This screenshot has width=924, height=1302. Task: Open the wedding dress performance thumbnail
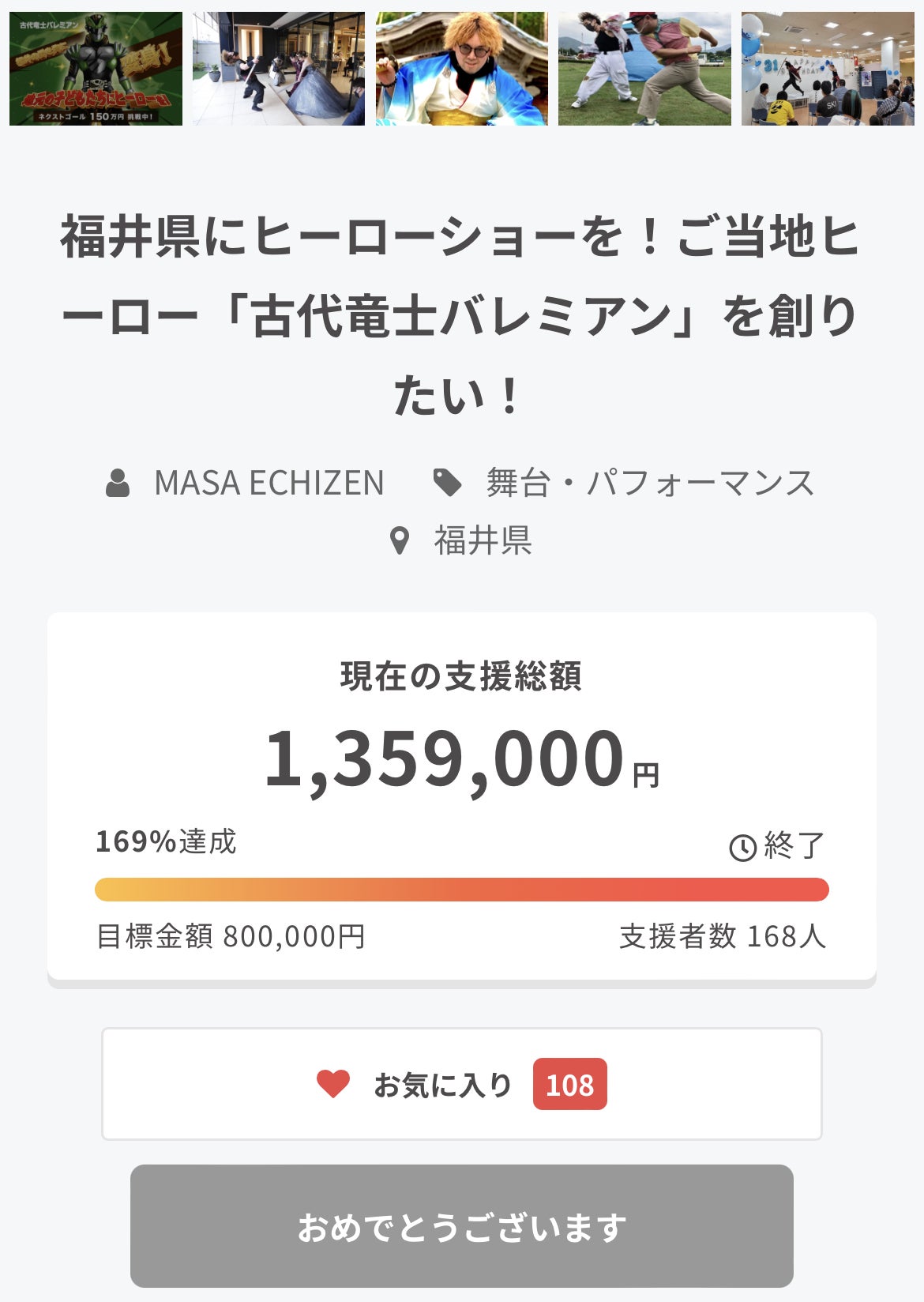[x=279, y=69]
